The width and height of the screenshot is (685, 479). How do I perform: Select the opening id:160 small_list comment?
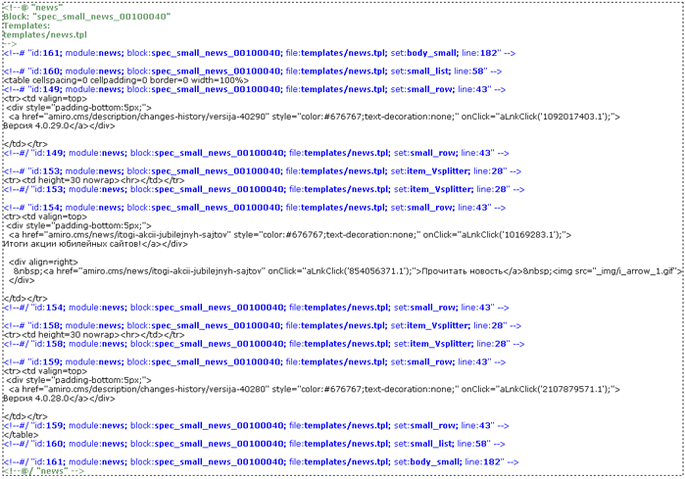pos(259,71)
